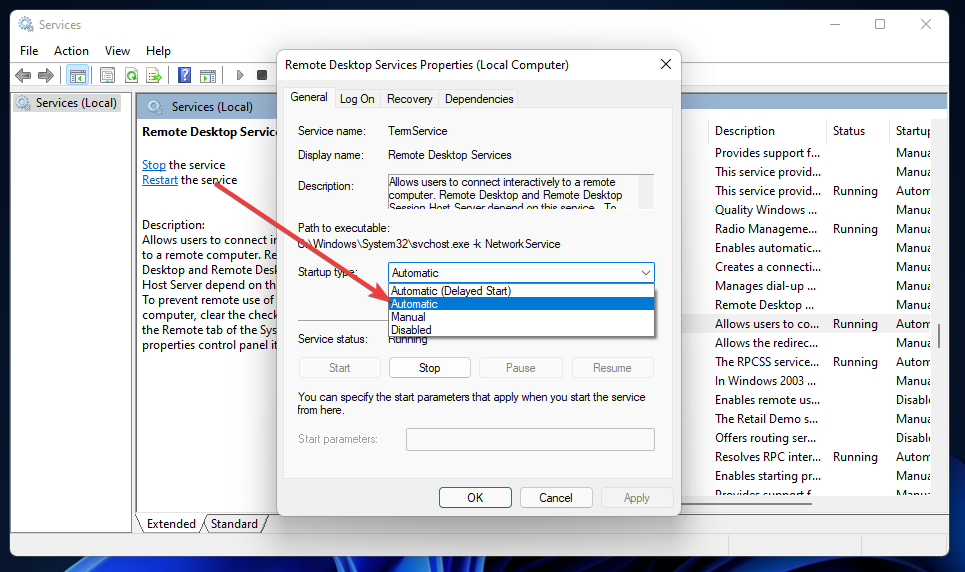
Task: Toggle the Show/Hide Action Pane toolbar icon
Action: click(x=208, y=75)
